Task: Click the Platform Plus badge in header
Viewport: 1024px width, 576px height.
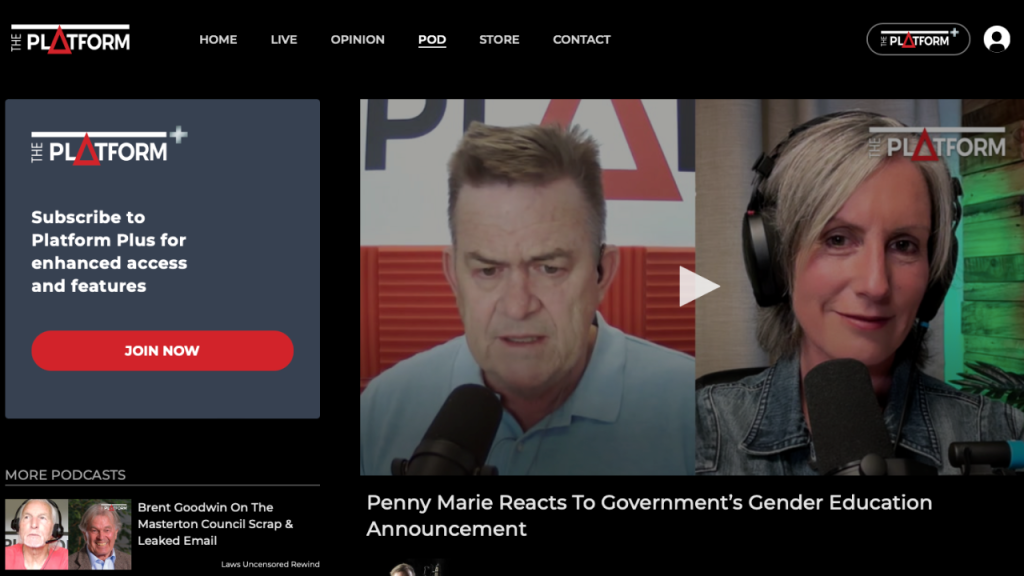Action: click(x=918, y=39)
